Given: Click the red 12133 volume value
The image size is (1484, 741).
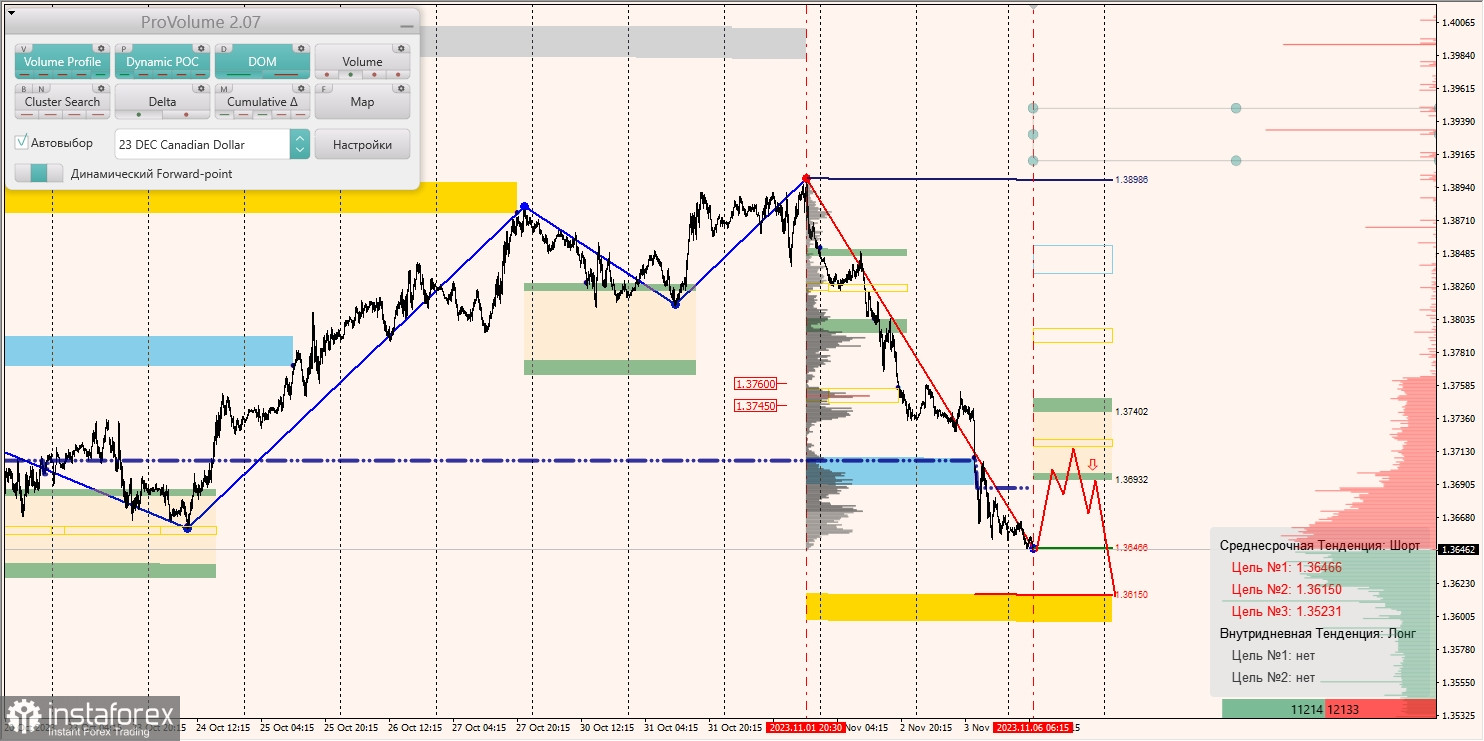Looking at the screenshot, I should point(1342,709).
